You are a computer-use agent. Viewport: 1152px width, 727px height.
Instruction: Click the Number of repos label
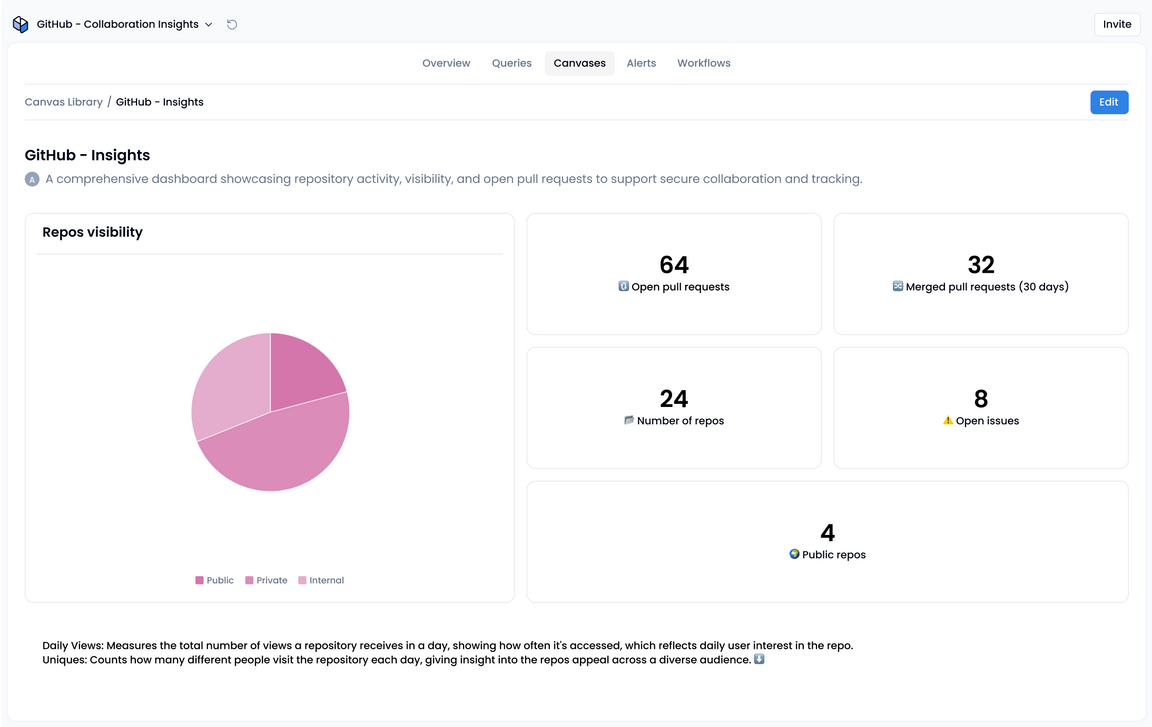pos(680,421)
